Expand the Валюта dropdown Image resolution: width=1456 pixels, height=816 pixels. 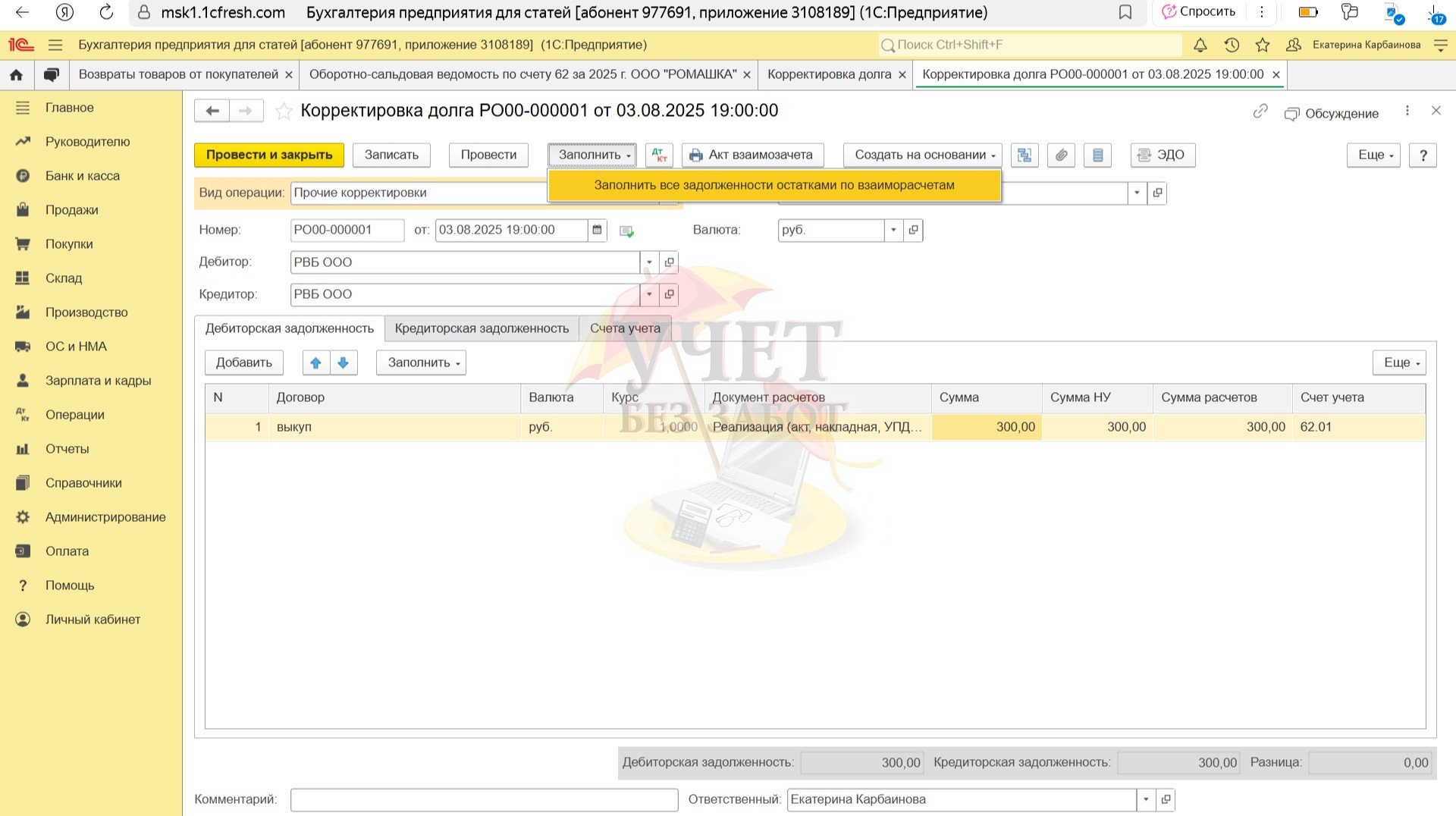pyautogui.click(x=893, y=230)
